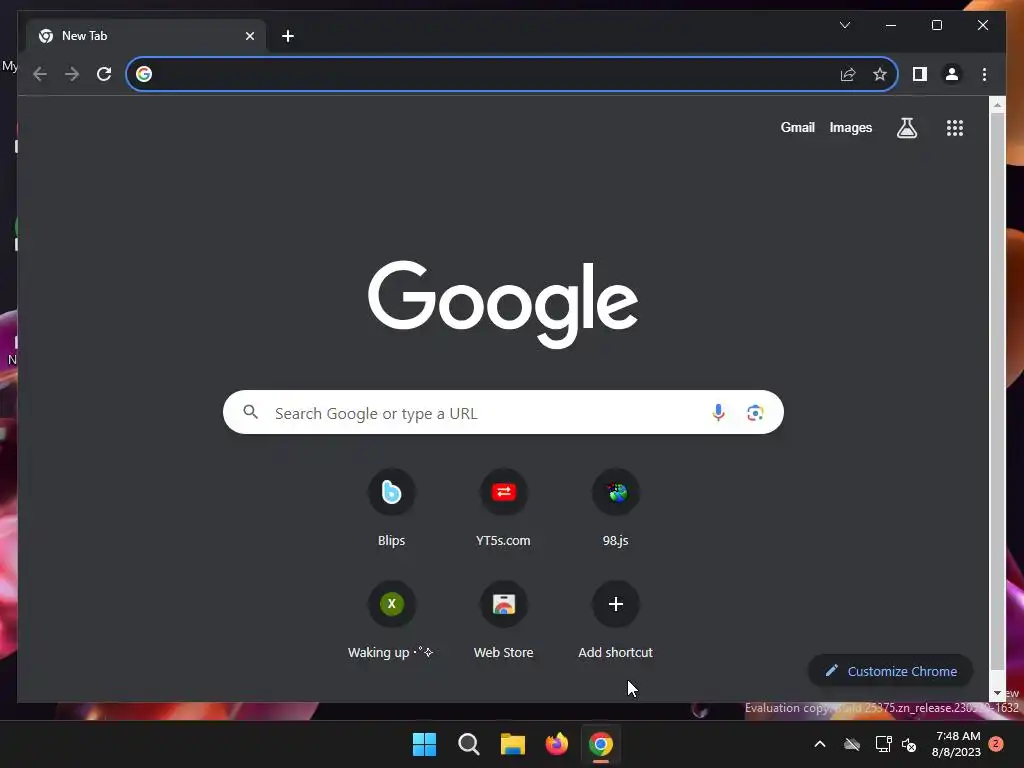Click the network tray icon
The width and height of the screenshot is (1024, 768).
(x=883, y=744)
